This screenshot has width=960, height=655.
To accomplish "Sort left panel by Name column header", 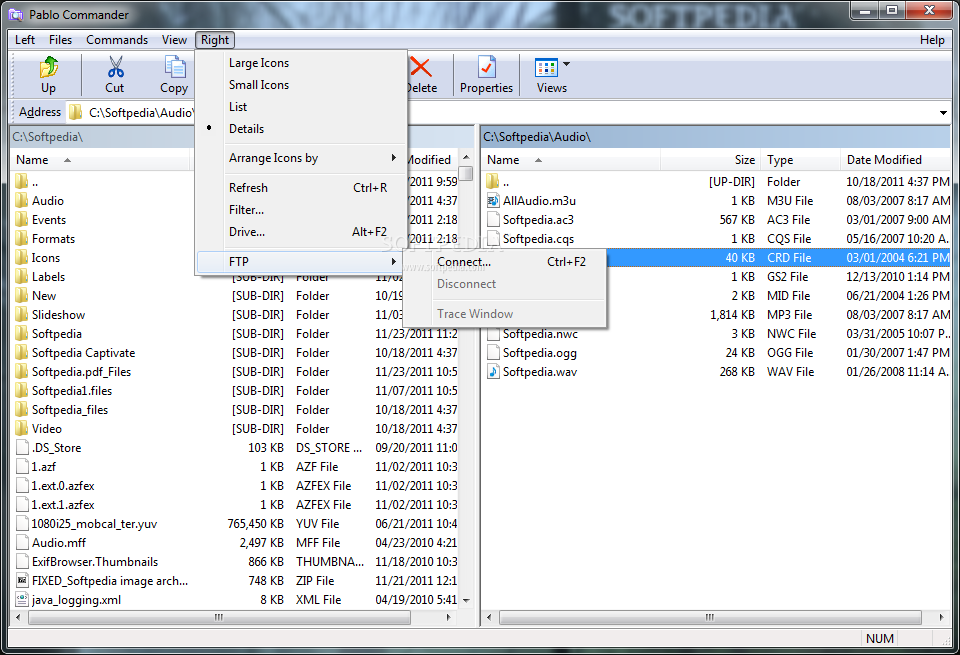I will 101,160.
